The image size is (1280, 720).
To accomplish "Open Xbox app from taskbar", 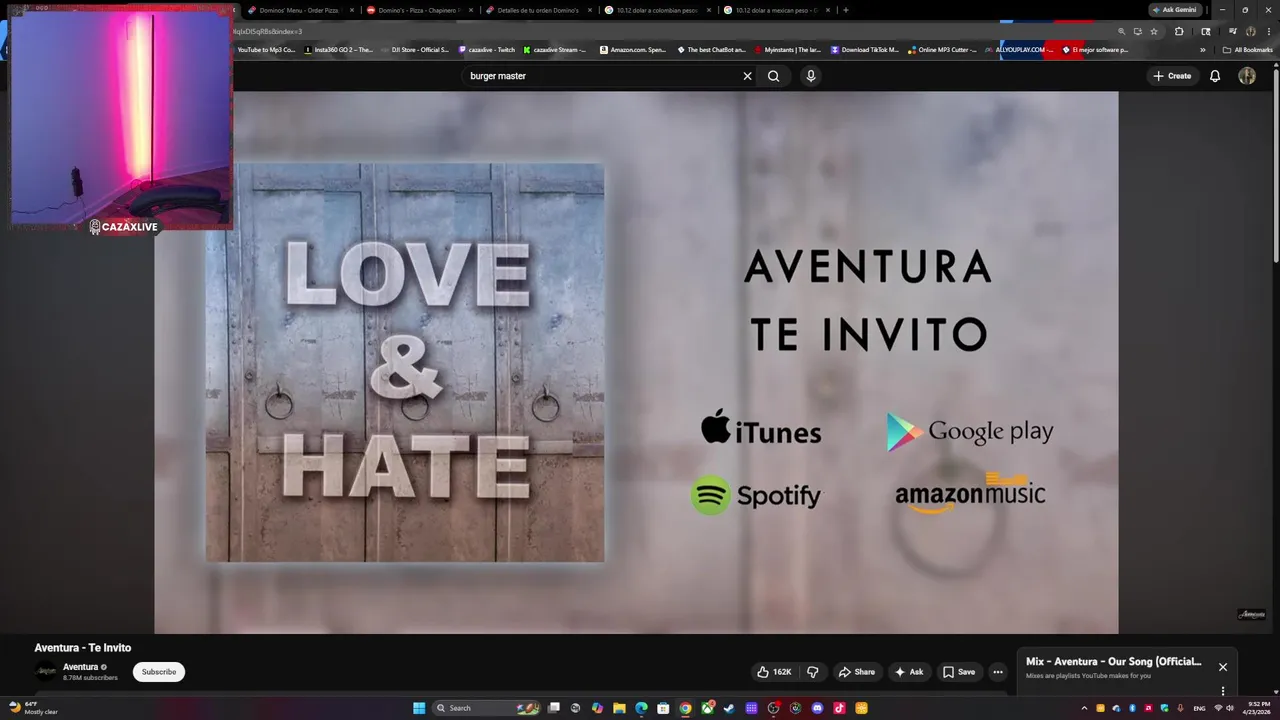I will click(707, 708).
